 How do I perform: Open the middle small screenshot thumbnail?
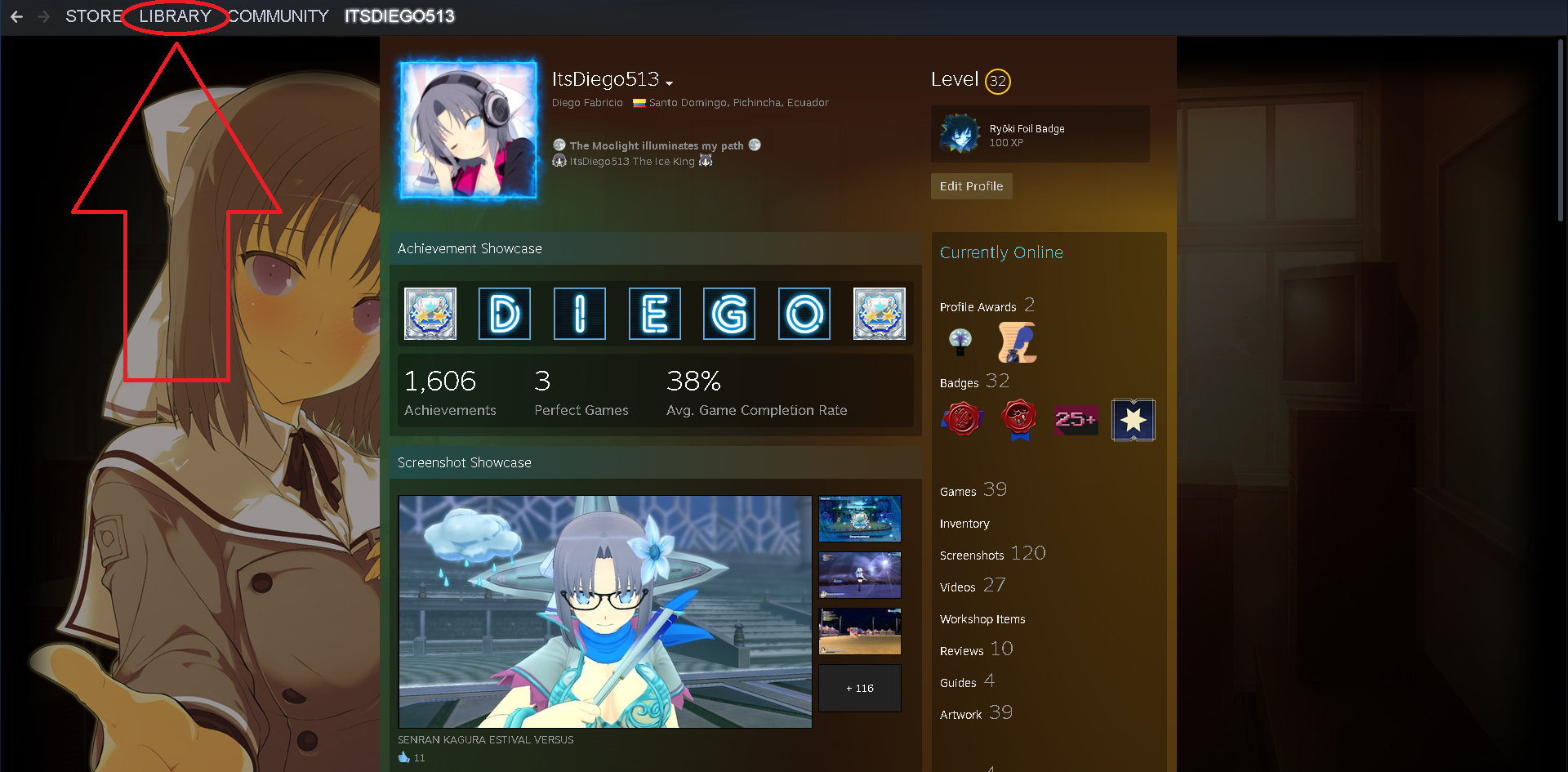click(860, 575)
